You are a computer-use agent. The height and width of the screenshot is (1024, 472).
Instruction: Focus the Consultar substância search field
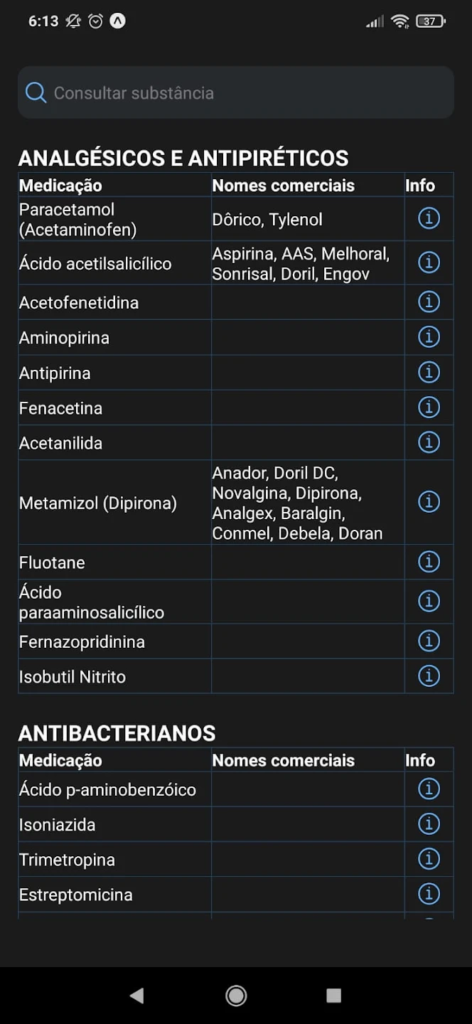tap(236, 93)
